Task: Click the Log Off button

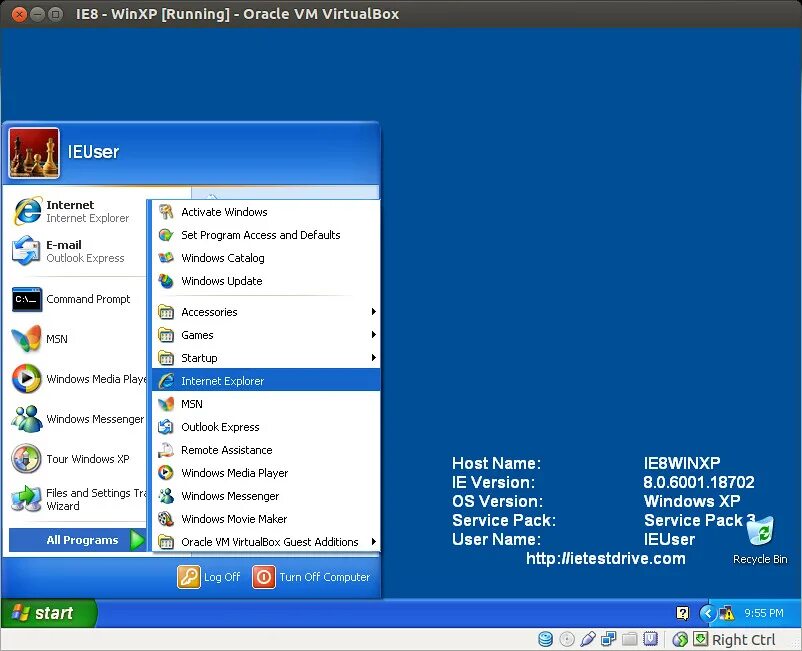Action: click(x=209, y=577)
